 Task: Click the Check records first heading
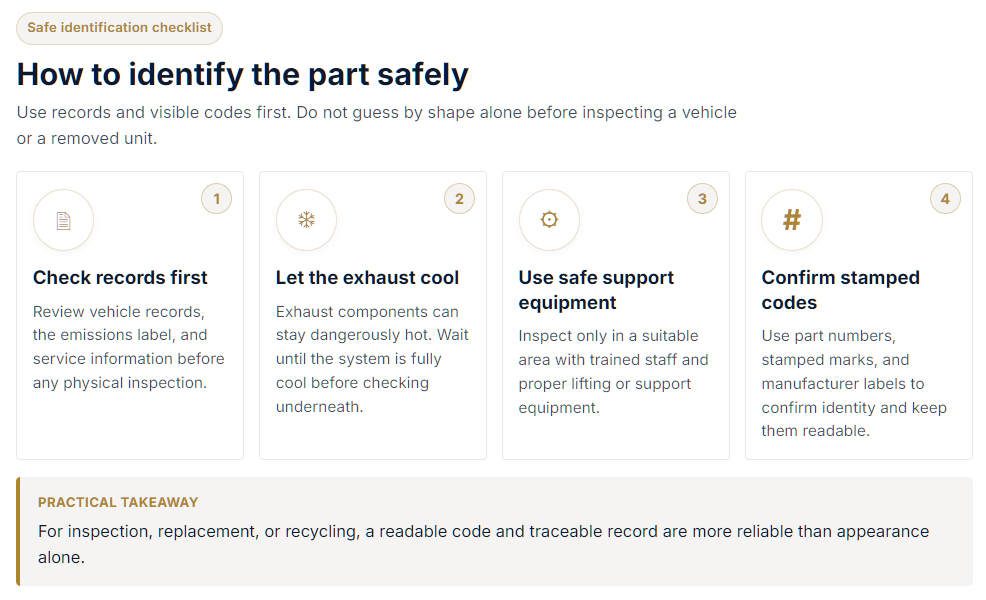click(x=120, y=277)
